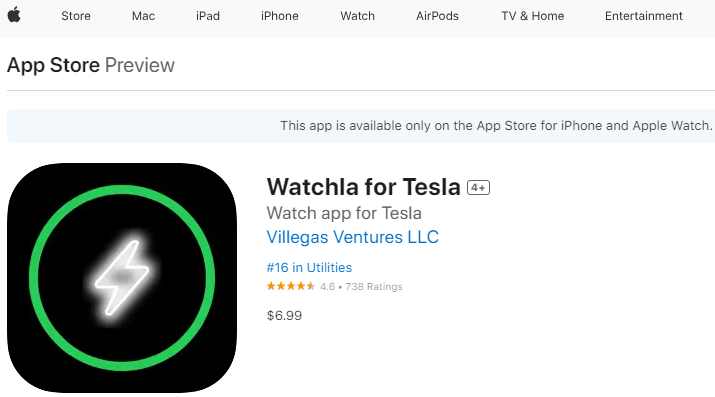Click the orange star rating
Viewport: 715px width, 397px height.
(x=290, y=286)
